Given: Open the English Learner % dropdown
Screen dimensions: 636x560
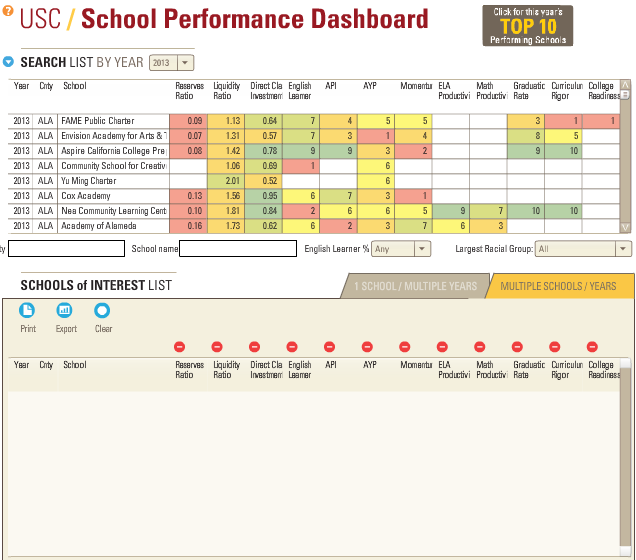Looking at the screenshot, I should click(401, 249).
